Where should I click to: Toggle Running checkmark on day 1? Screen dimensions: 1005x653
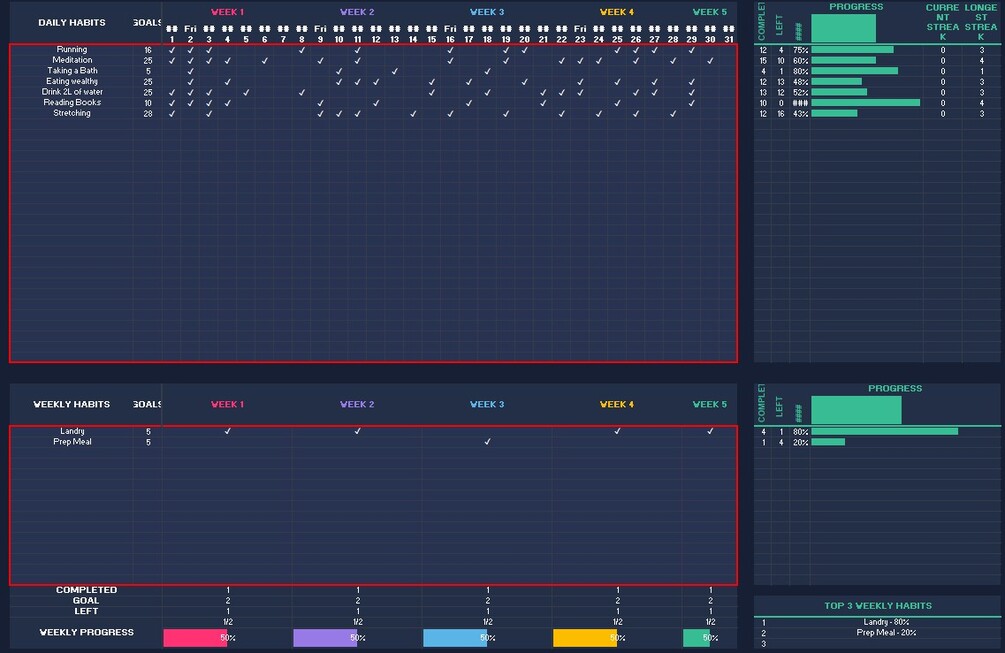tap(172, 50)
